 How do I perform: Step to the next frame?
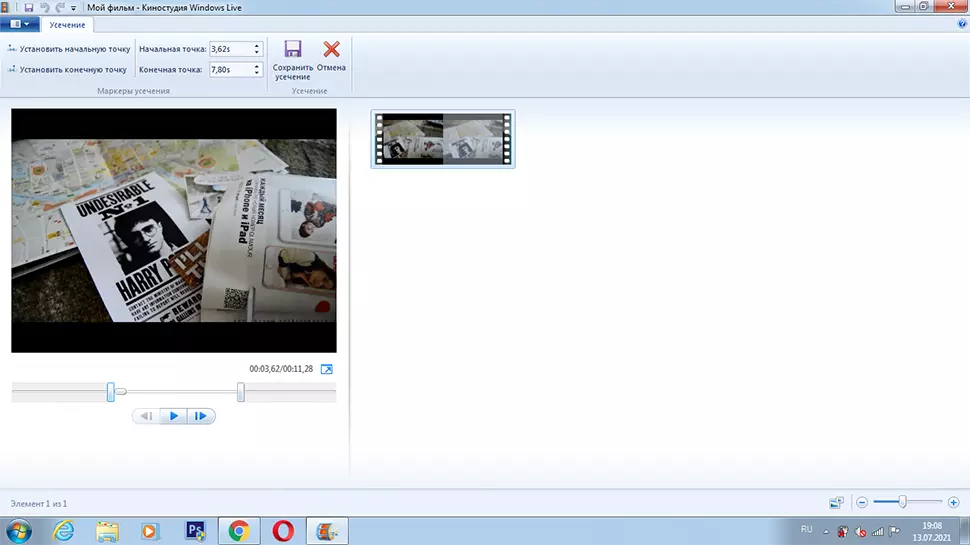pyautogui.click(x=201, y=416)
